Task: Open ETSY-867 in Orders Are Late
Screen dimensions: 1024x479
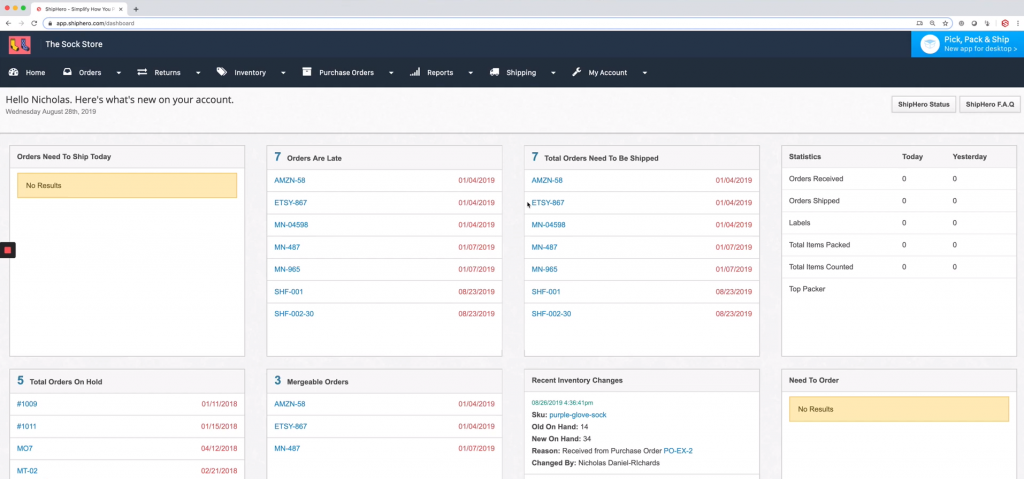Action: click(291, 203)
